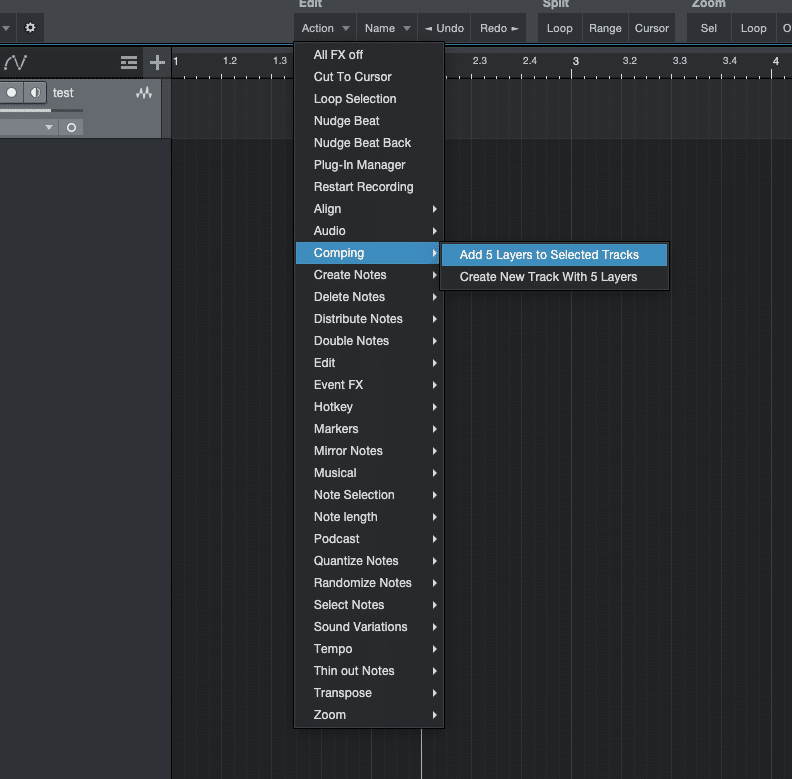Expand the Double Notes submenu
This screenshot has height=779, width=792.
369,341
